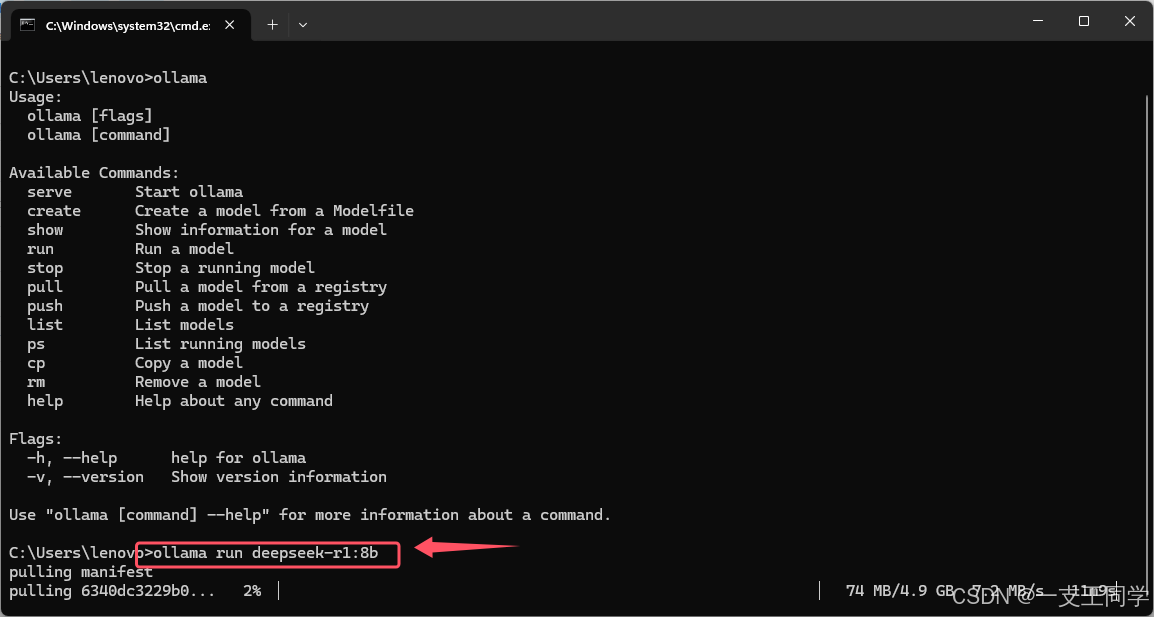This screenshot has height=617, width=1154.
Task: Click the 'Flags:' heading line
Action: point(36,440)
